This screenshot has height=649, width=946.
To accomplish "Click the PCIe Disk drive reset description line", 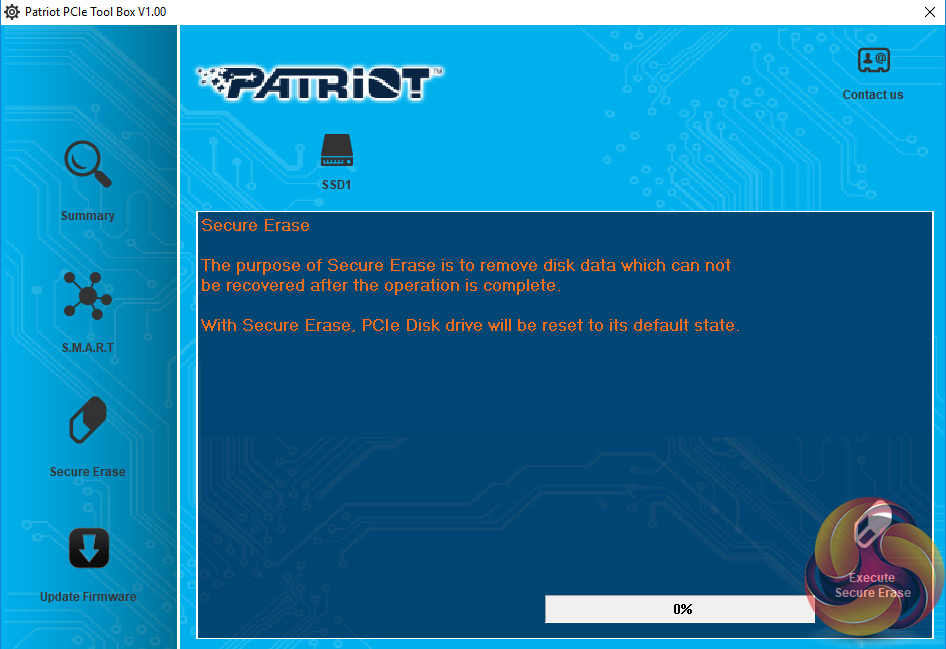I will click(x=470, y=326).
